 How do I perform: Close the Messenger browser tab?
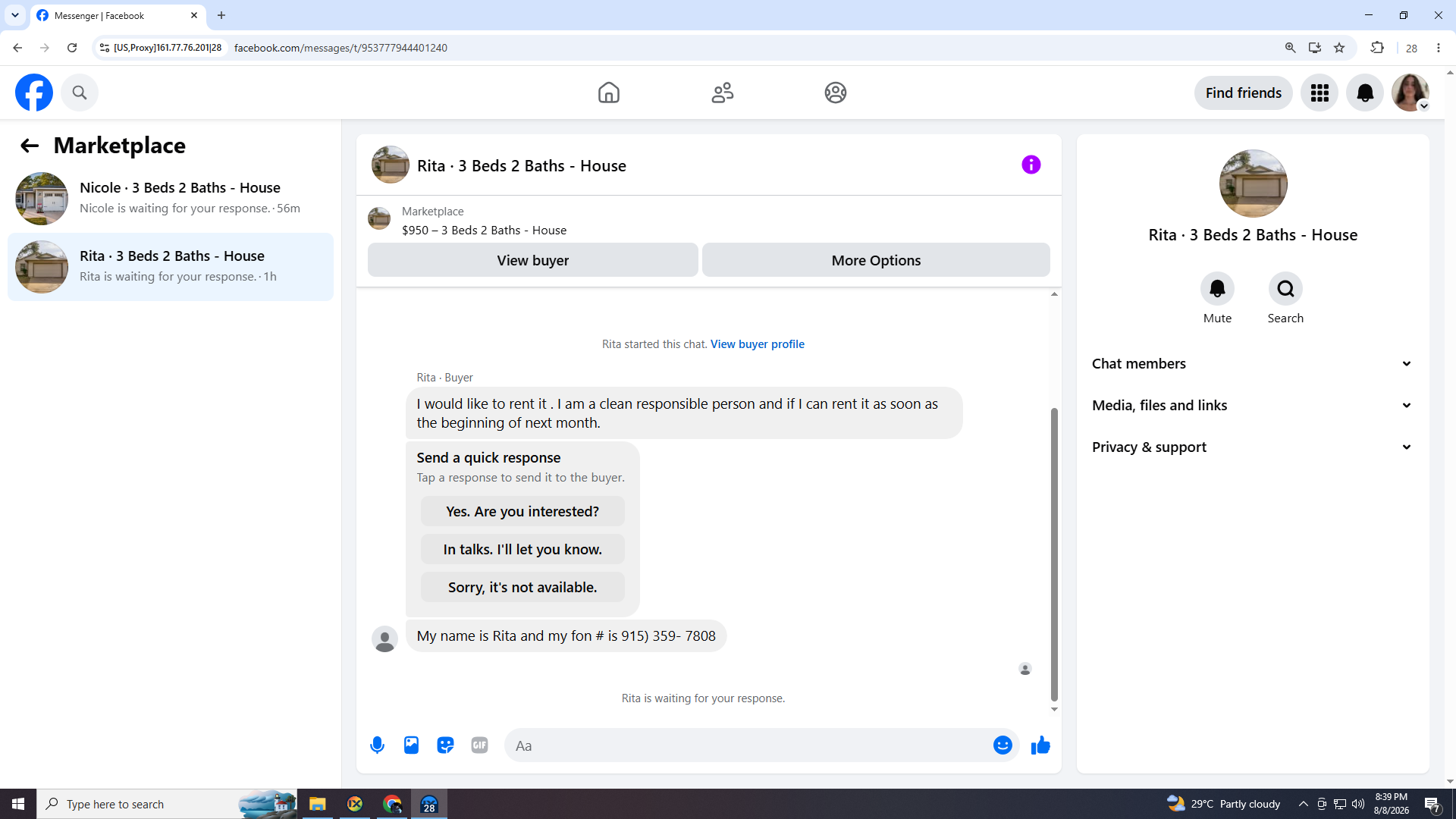coord(193,15)
